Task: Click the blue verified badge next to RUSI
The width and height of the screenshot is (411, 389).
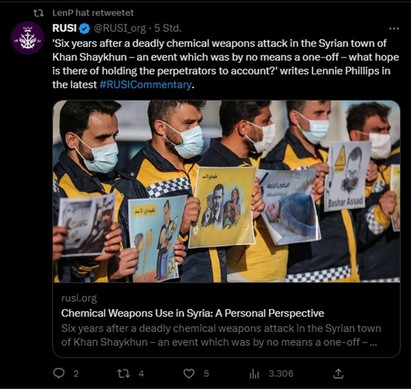Action: [x=84, y=29]
